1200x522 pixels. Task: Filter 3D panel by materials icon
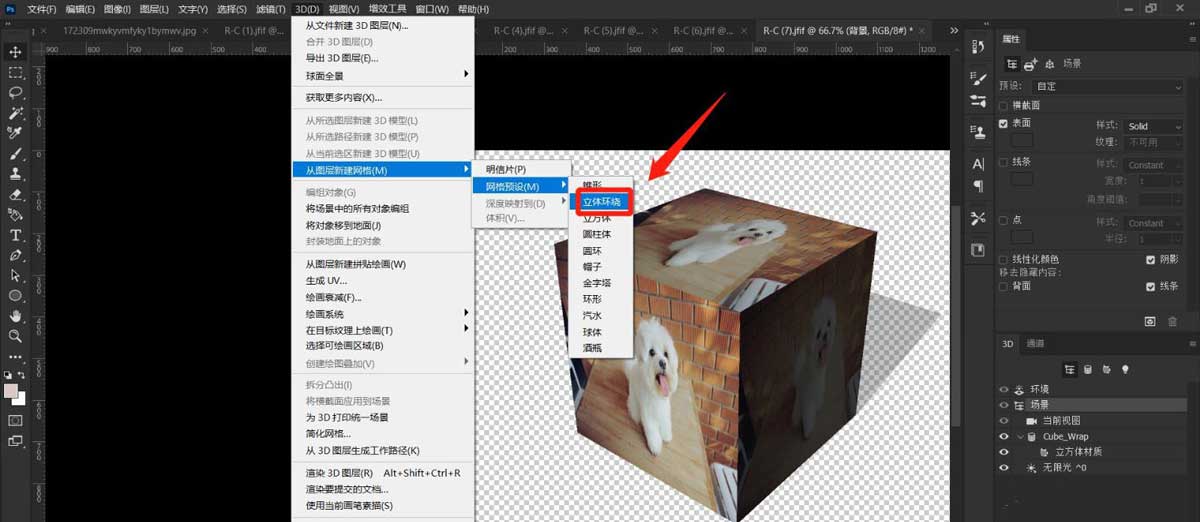(1107, 369)
